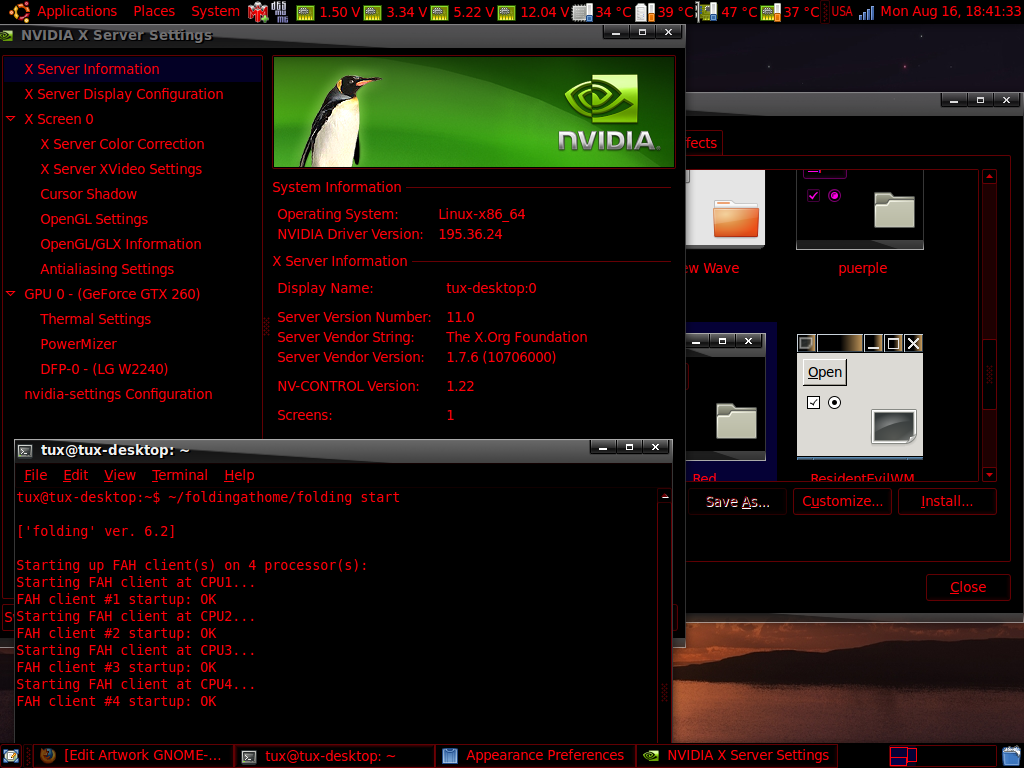Click the Ubuntu logo in the top panel

pos(20,12)
